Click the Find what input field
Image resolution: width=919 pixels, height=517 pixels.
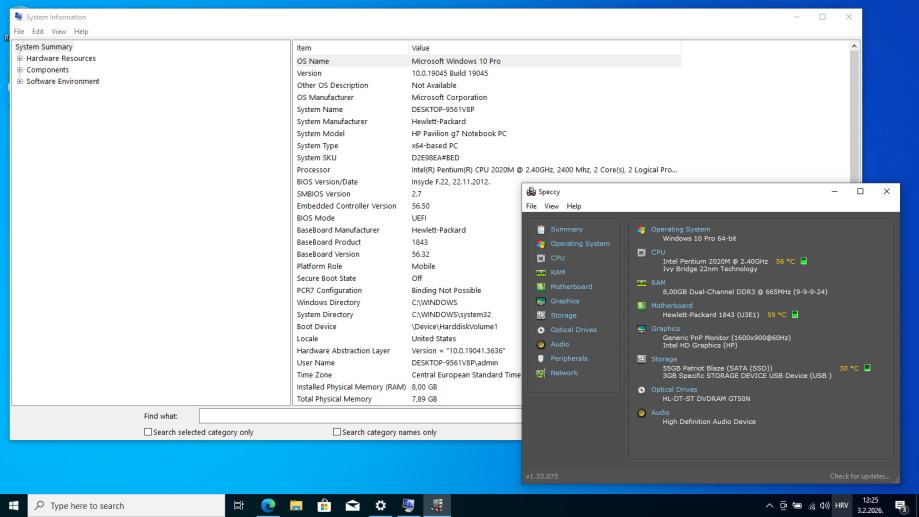tap(360, 416)
